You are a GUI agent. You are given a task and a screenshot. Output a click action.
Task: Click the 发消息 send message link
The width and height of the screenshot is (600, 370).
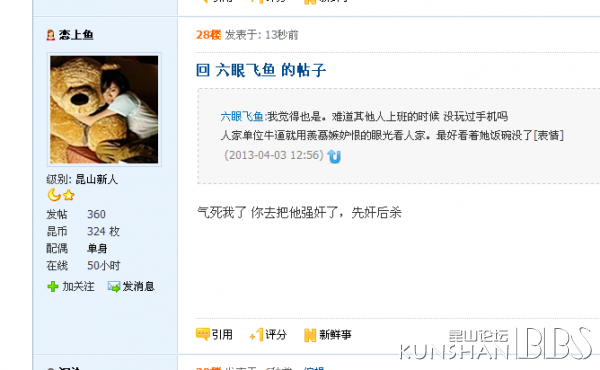coord(139,286)
